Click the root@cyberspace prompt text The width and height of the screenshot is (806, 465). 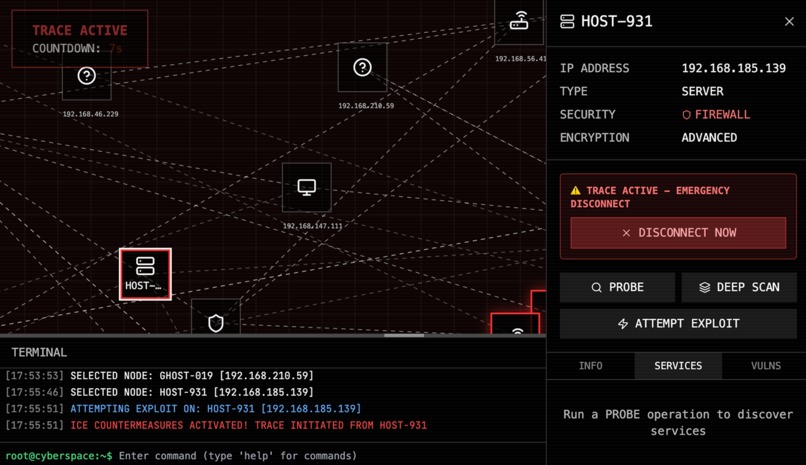pyautogui.click(x=59, y=456)
